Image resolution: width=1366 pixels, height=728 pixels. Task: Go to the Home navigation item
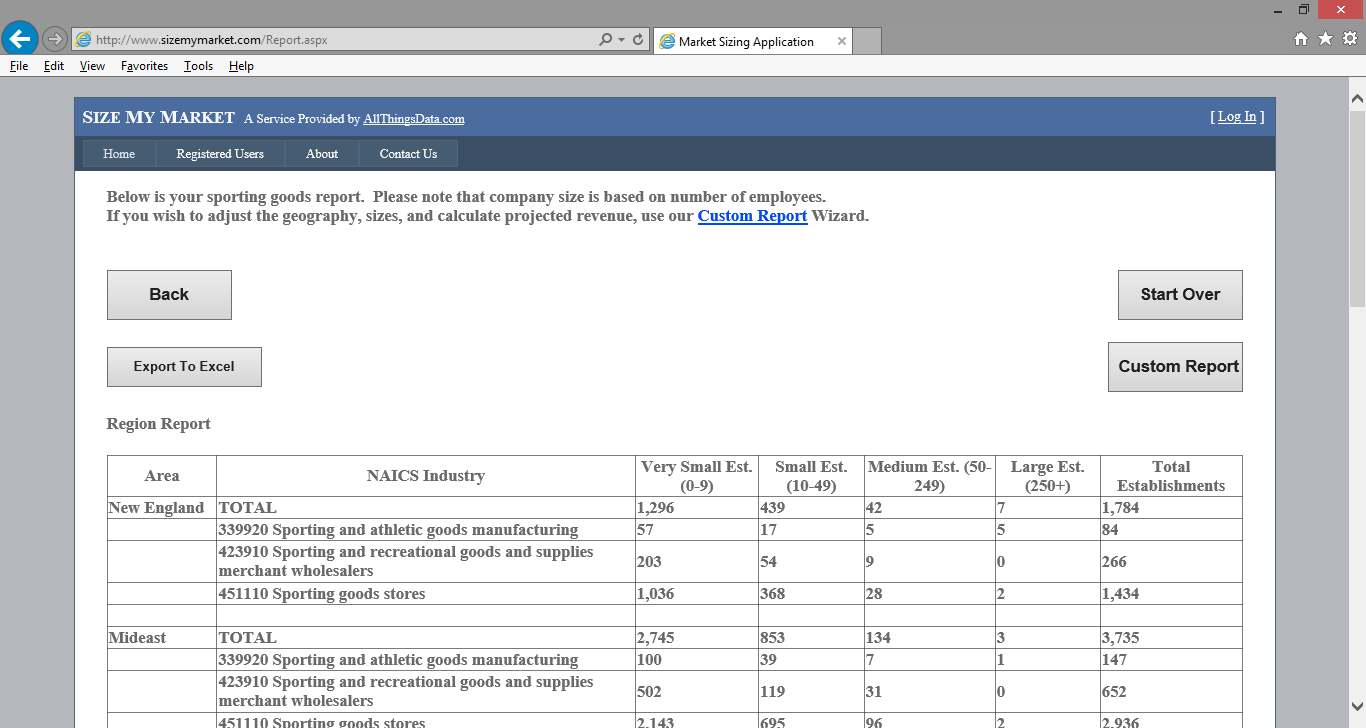(x=119, y=154)
